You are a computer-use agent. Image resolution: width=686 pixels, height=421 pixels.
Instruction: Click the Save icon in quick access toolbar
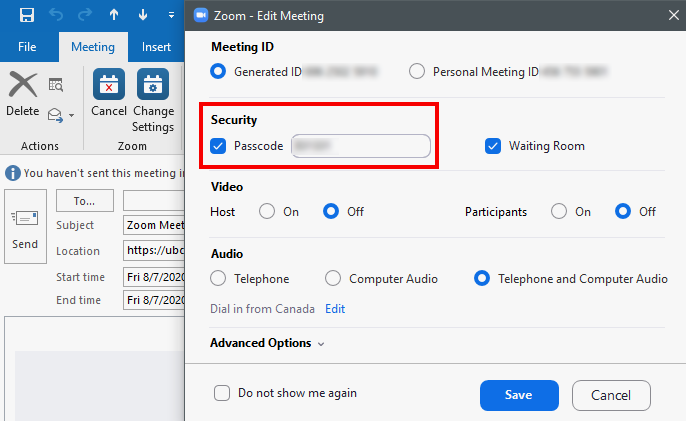27,15
